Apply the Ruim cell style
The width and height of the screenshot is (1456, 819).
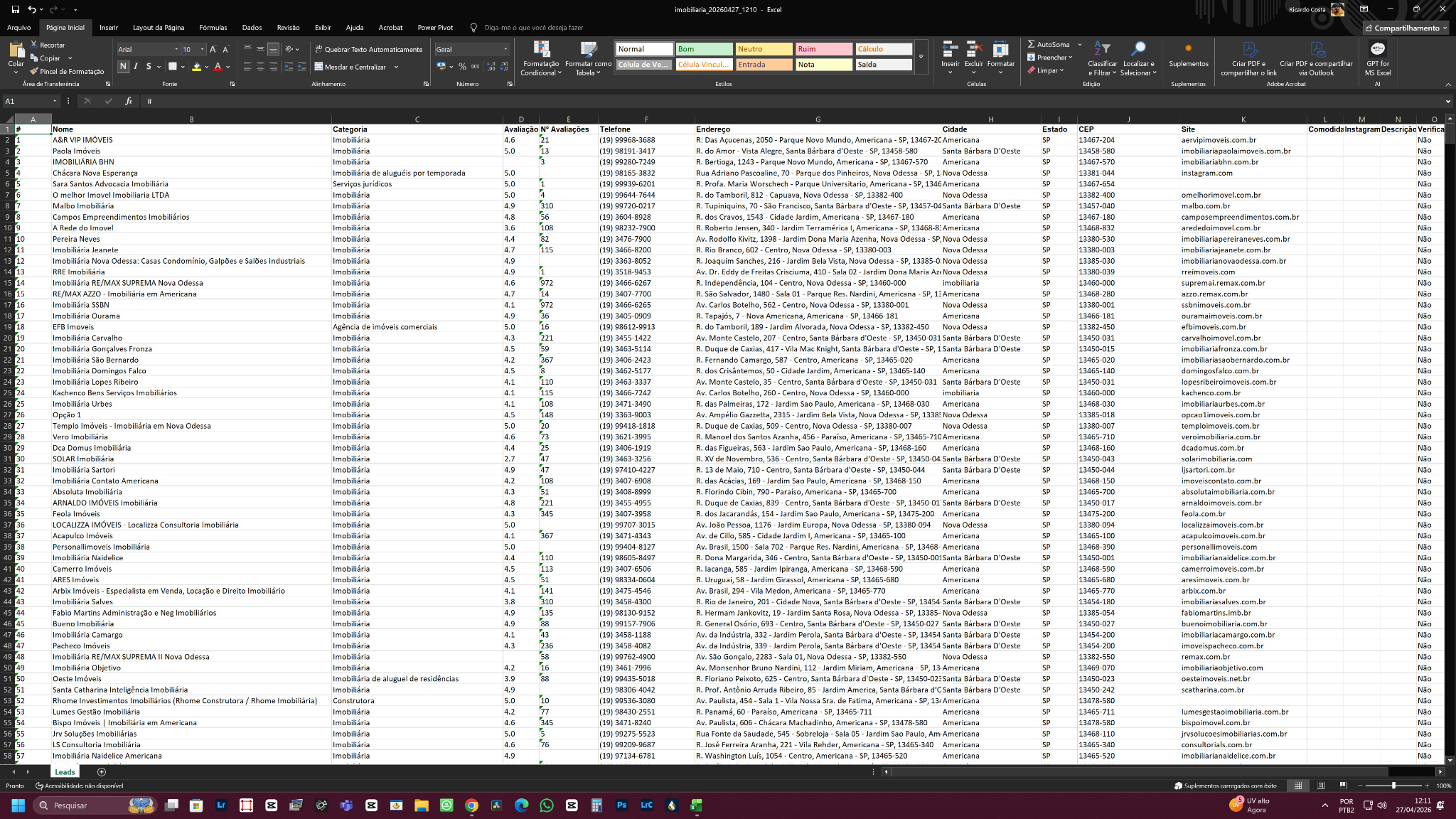point(823,49)
